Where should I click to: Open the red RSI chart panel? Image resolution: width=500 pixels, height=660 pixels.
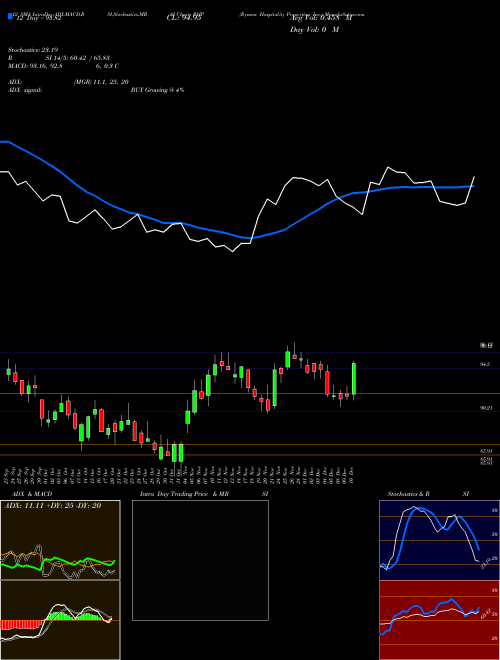(x=439, y=620)
